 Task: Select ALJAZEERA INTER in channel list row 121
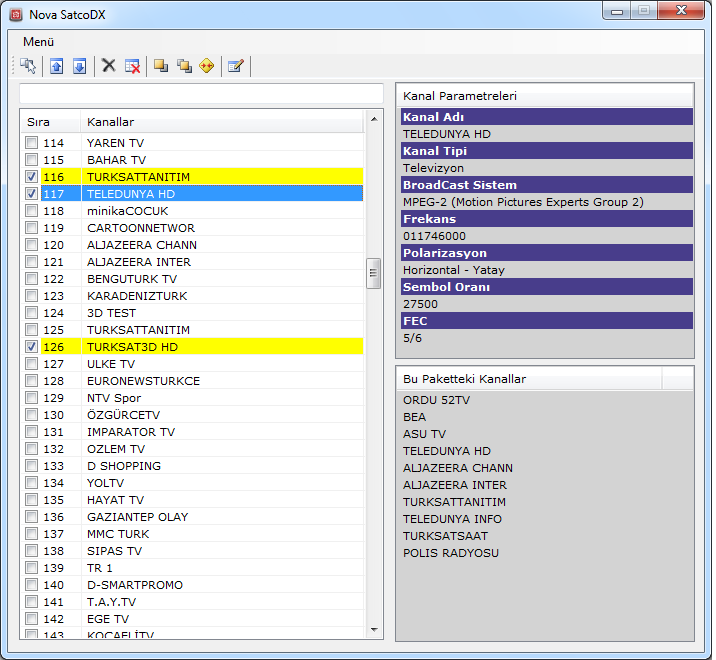[x=192, y=262]
